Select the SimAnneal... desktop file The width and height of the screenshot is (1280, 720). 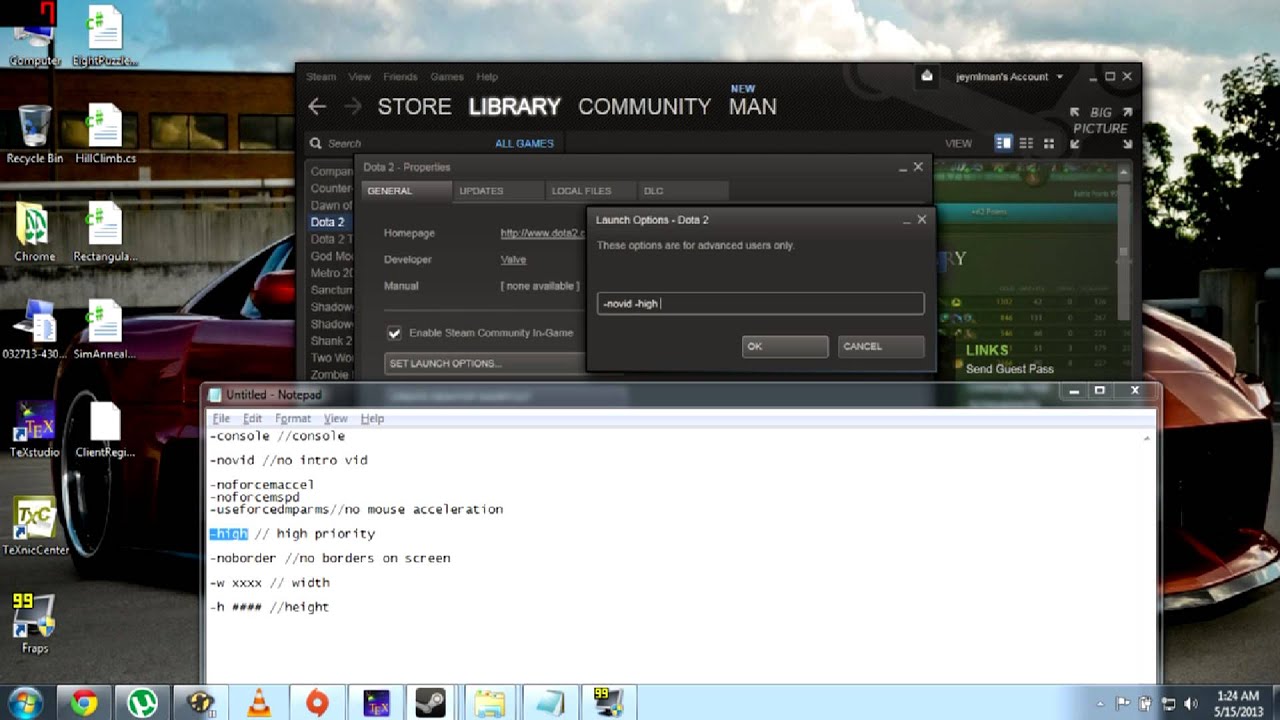coord(105,330)
